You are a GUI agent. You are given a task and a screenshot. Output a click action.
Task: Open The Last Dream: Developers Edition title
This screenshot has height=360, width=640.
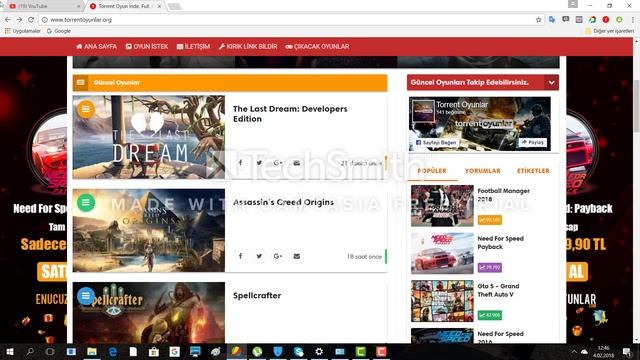click(x=290, y=114)
